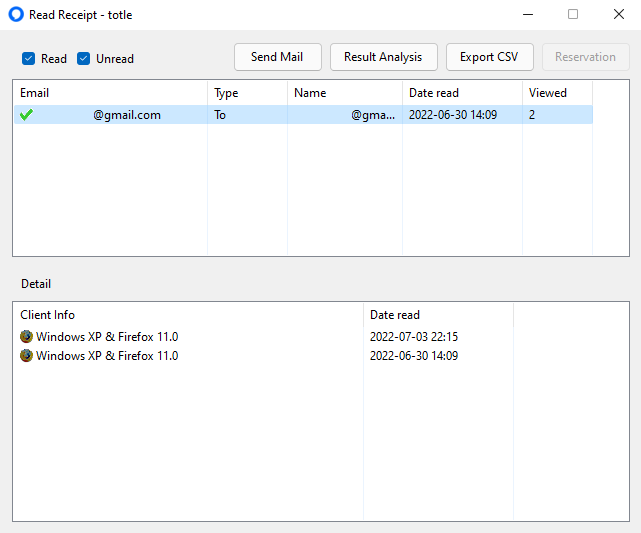Open Result Analysis

coord(383,57)
